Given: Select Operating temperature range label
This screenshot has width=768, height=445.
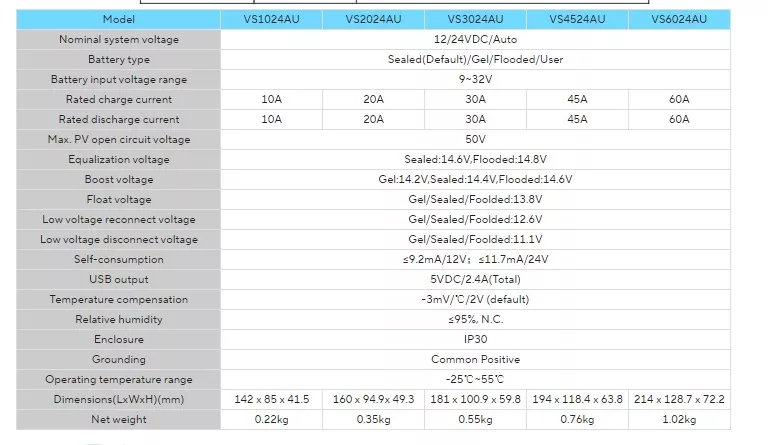Looking at the screenshot, I should (x=119, y=380).
